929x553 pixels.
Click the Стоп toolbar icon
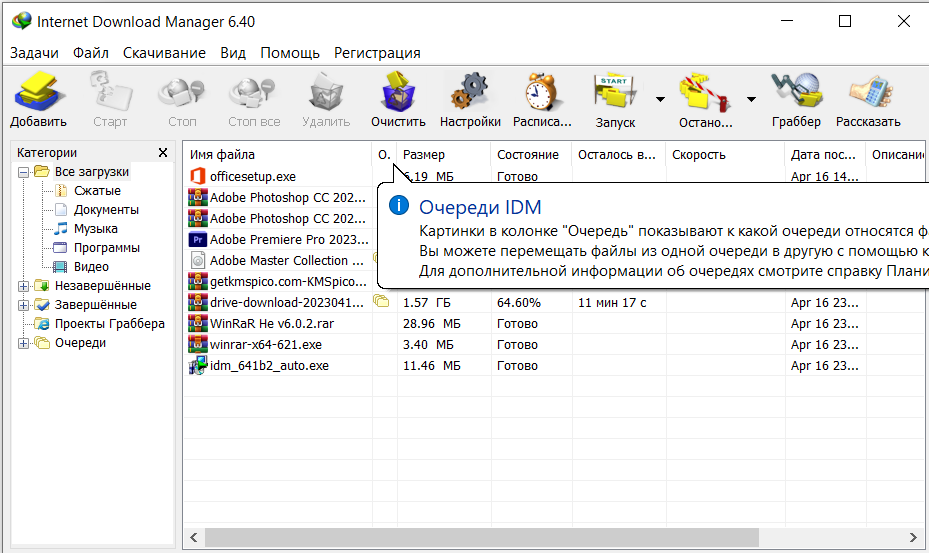click(x=182, y=92)
